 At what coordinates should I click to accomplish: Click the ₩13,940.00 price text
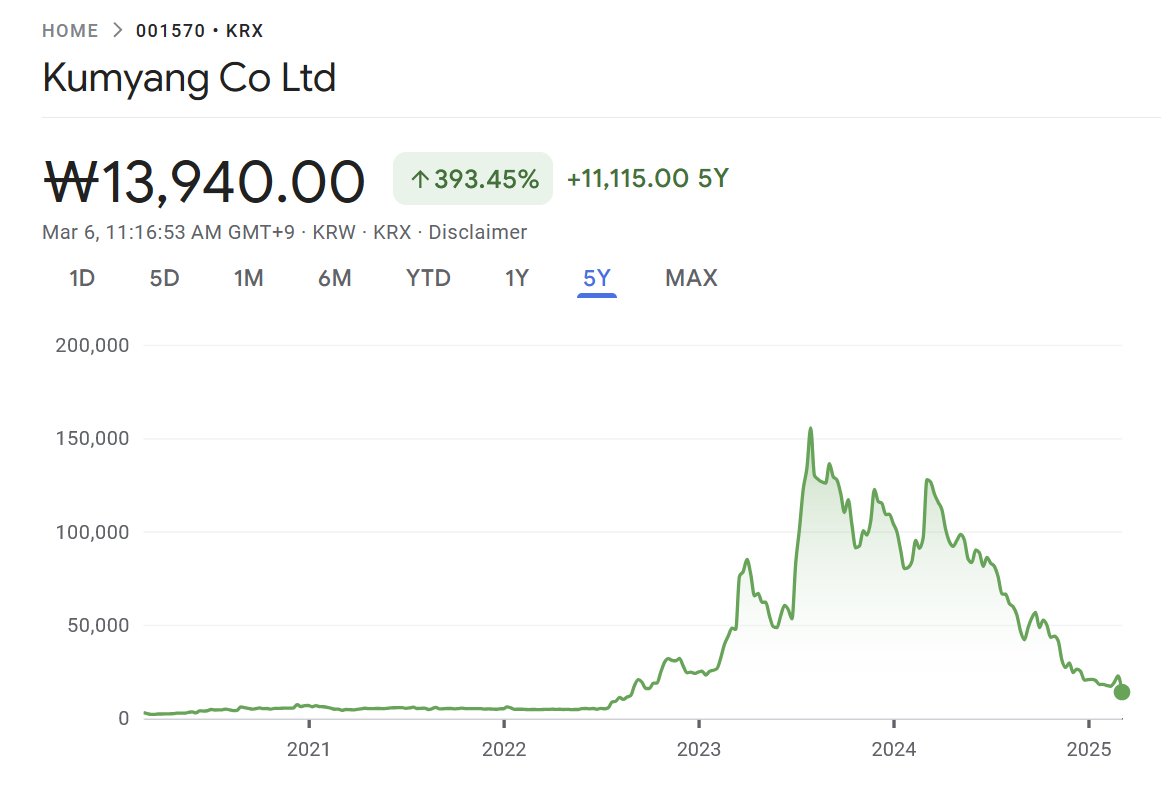click(204, 182)
